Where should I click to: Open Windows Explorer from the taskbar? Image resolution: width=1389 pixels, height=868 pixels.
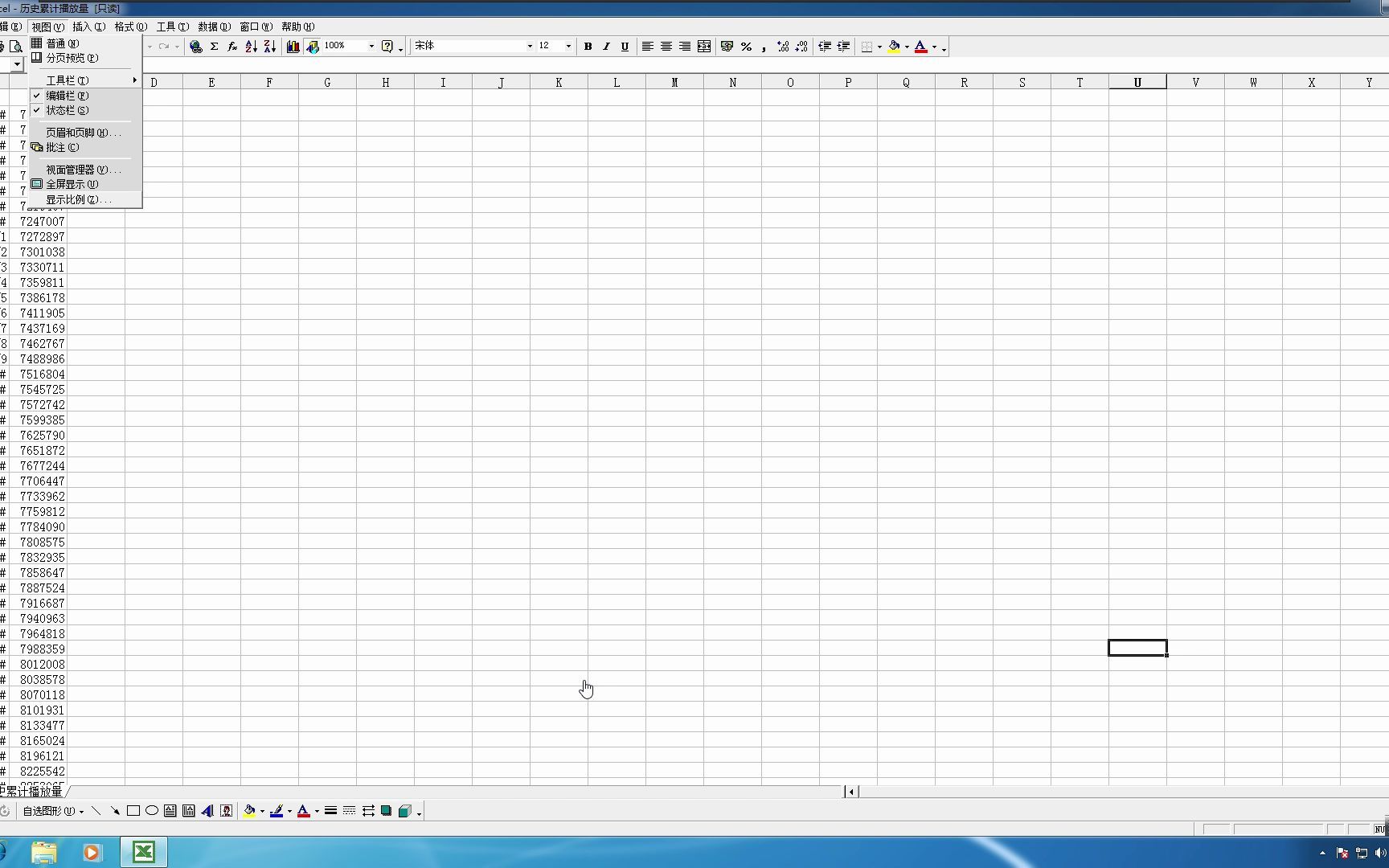pos(44,852)
